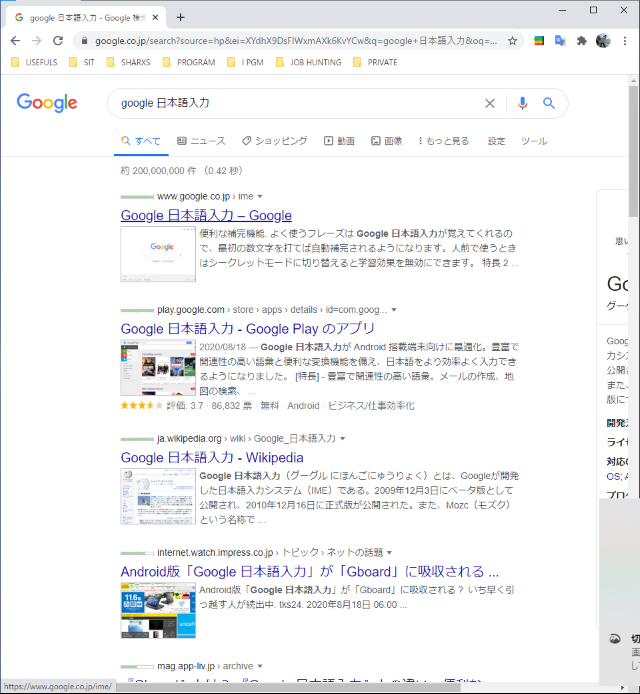The width and height of the screenshot is (640, 694).
Task: Bookmark this page with the star icon
Action: coord(513,41)
